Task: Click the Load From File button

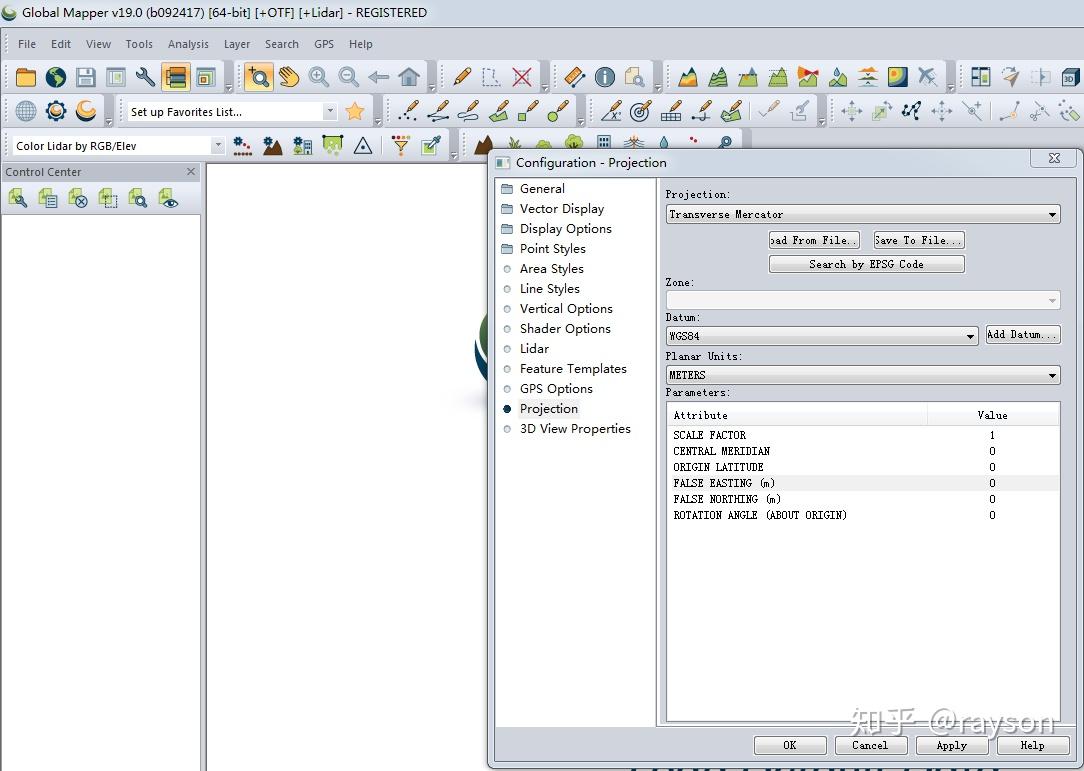Action: [814, 240]
